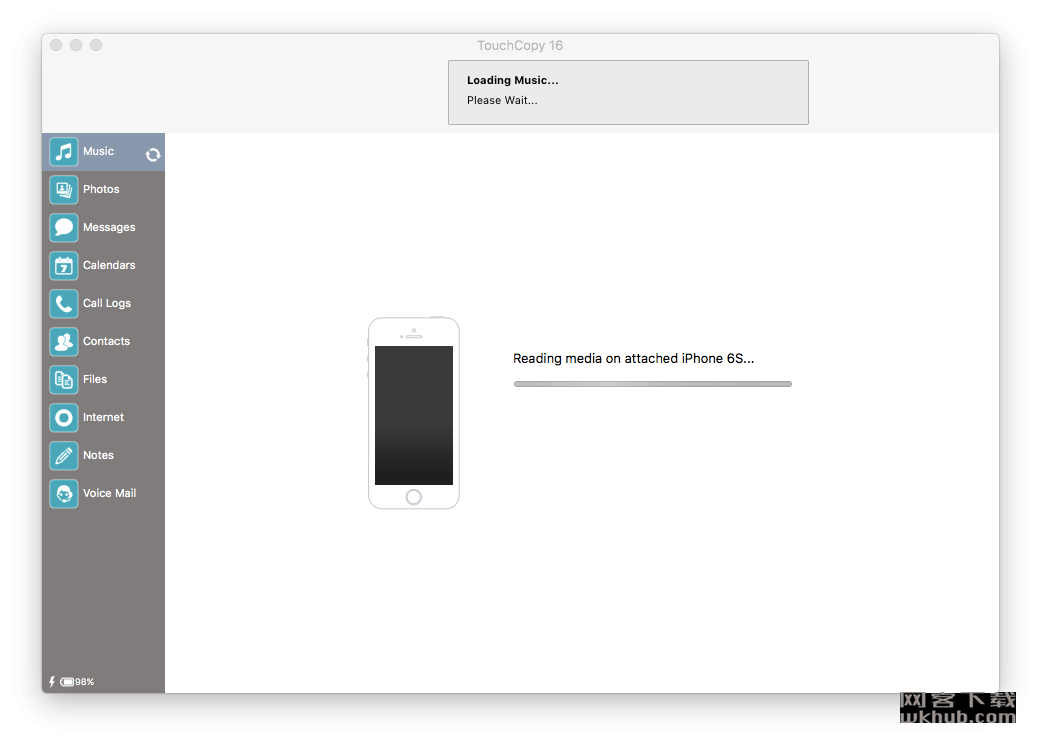1041x743 pixels.
Task: Click the Call Logs phone icon
Action: (x=64, y=303)
